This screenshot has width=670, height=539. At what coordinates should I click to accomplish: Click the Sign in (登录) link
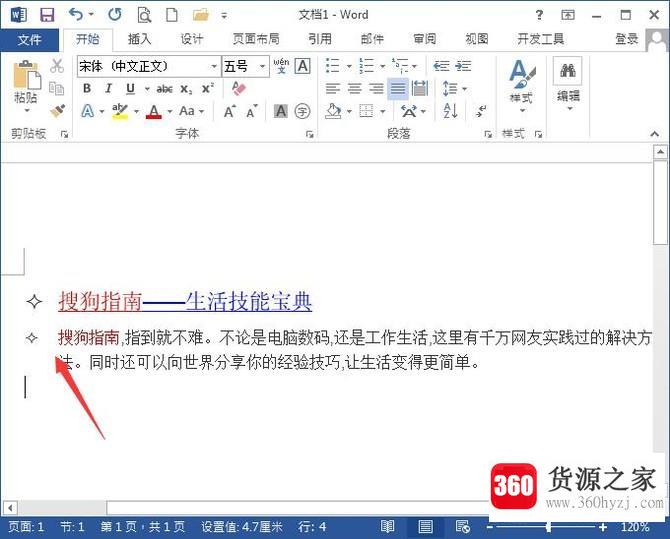pos(627,39)
